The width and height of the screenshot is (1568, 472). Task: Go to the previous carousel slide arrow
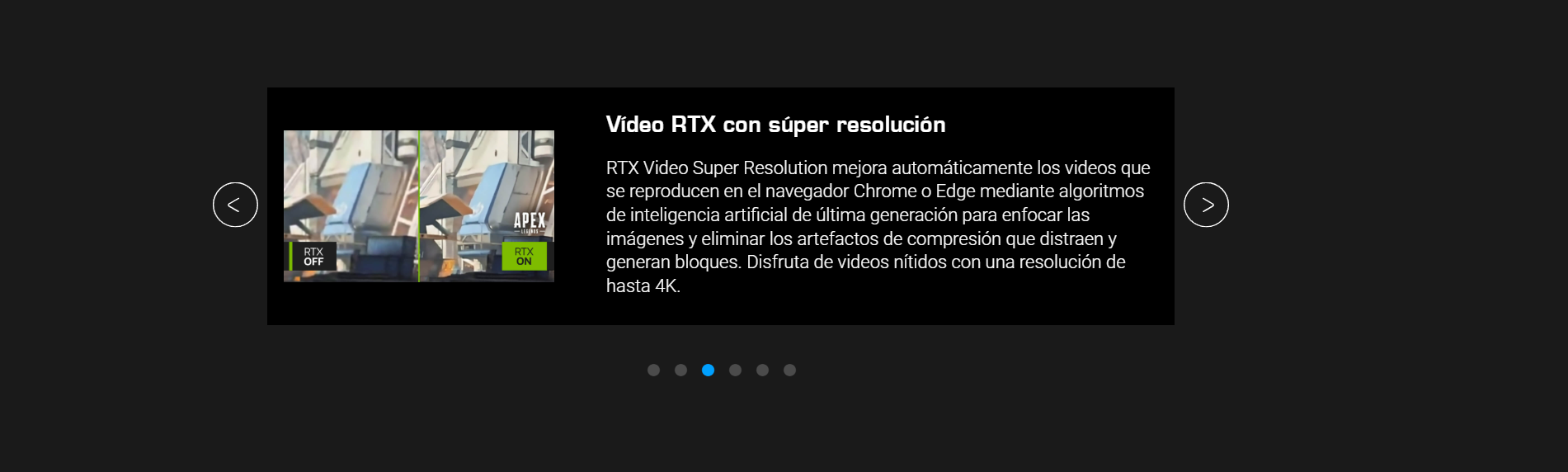pos(235,205)
